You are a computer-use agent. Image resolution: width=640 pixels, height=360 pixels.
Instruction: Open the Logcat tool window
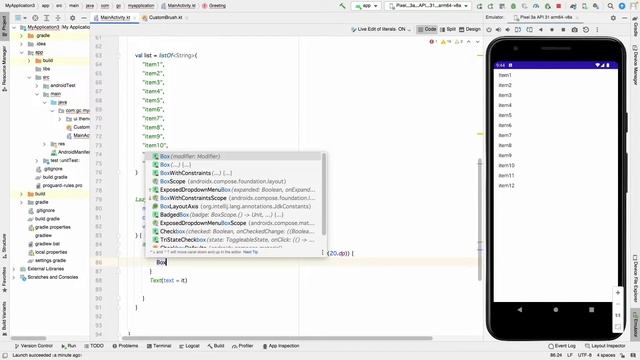189,346
